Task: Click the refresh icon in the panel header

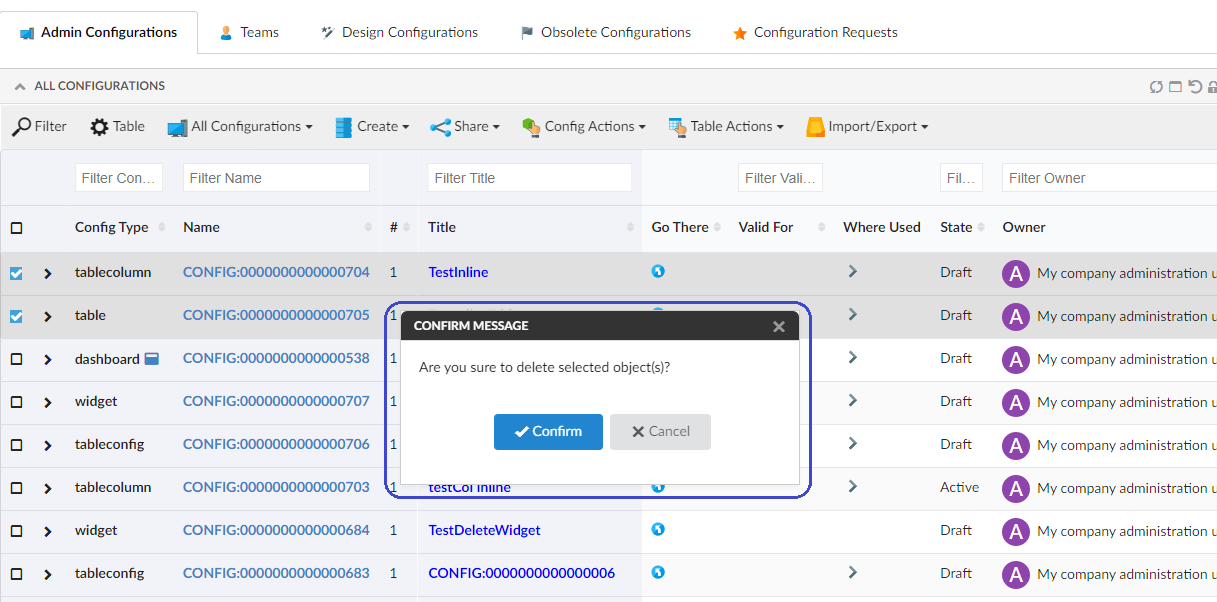Action: (1156, 87)
